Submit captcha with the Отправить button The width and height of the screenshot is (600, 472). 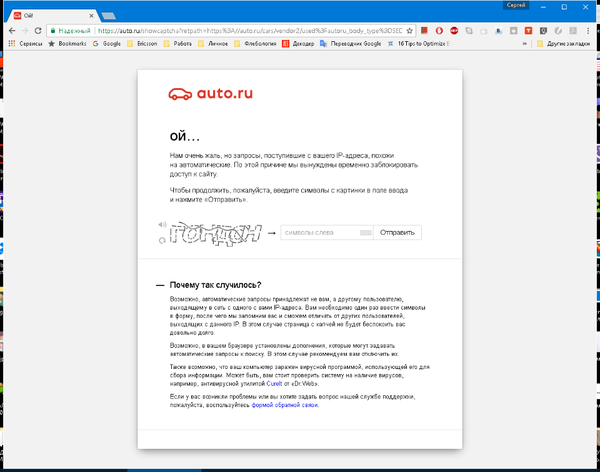pyautogui.click(x=397, y=232)
